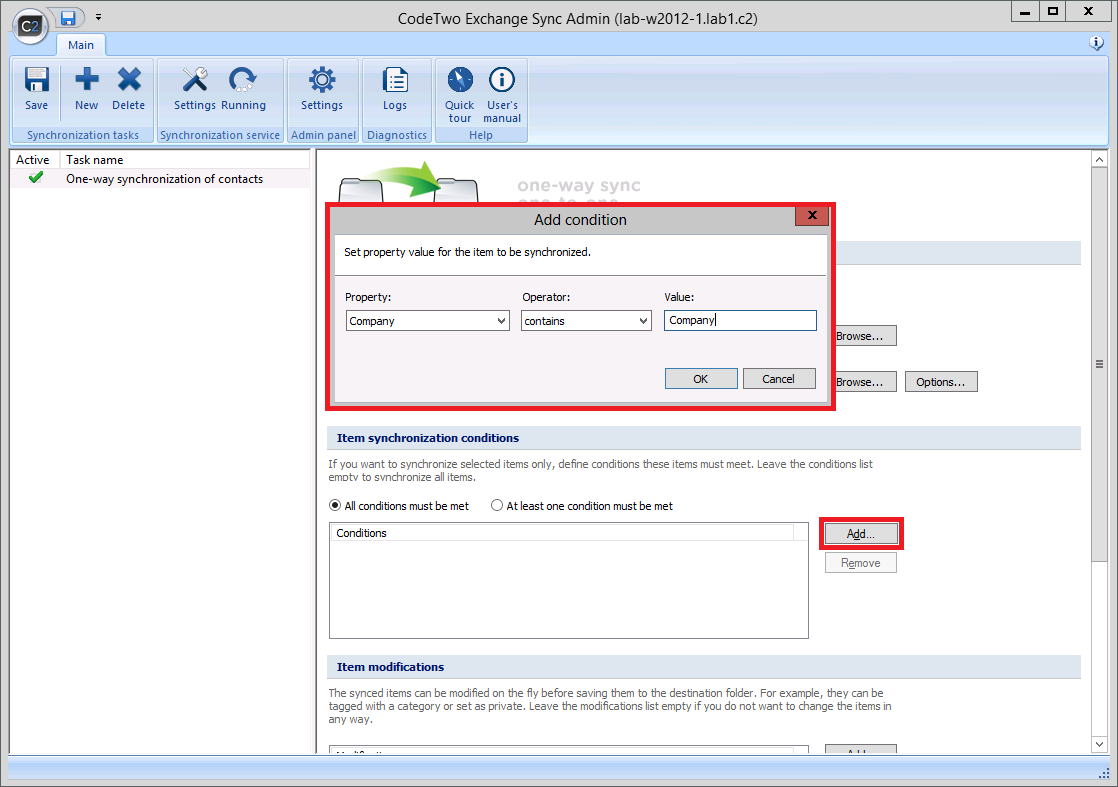
Task: Click the info icon at top right
Action: 1097,43
